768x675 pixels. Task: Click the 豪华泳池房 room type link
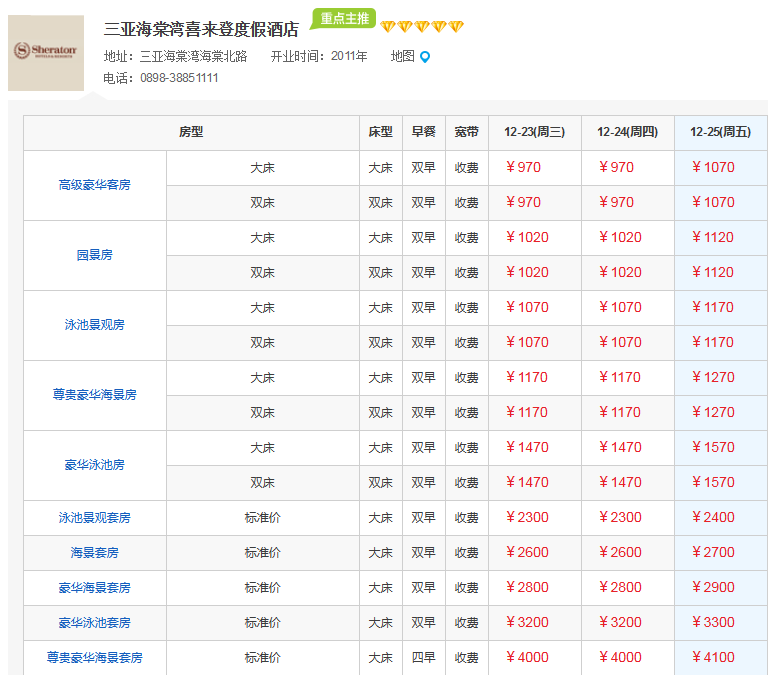[95, 465]
